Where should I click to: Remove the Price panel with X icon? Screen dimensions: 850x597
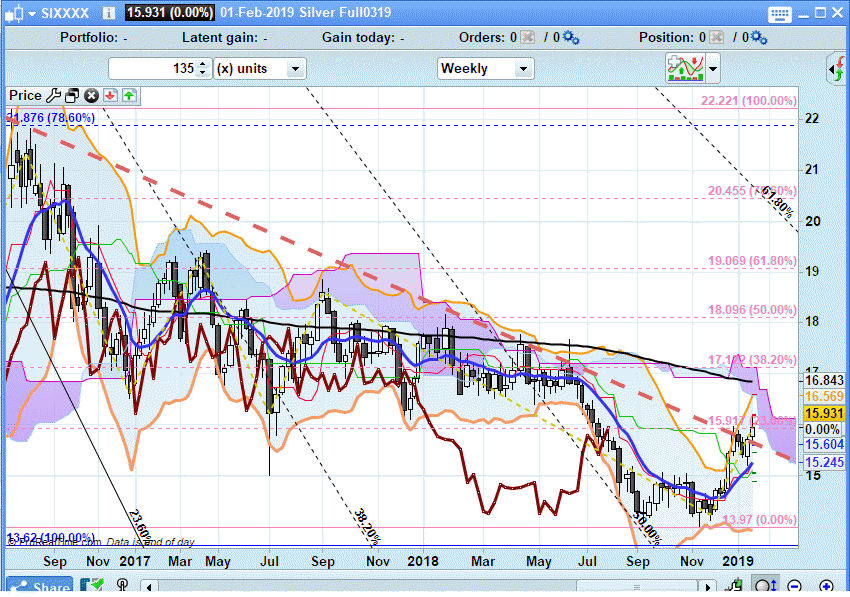91,96
